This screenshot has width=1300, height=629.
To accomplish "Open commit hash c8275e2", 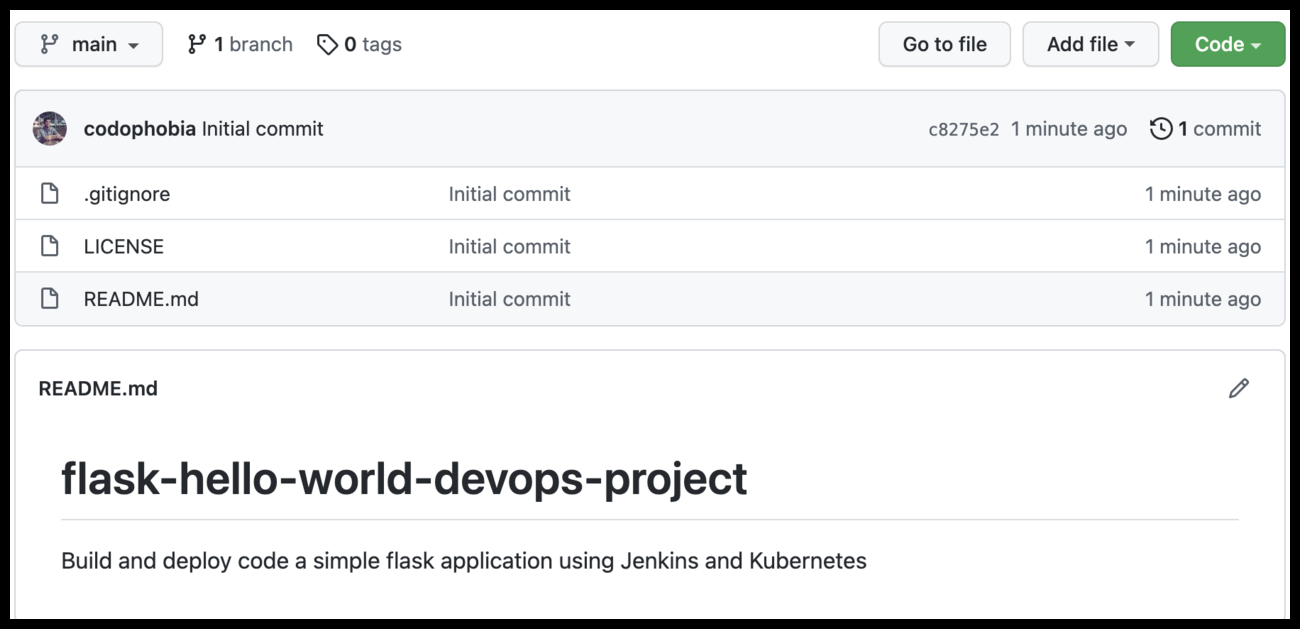I will (963, 129).
